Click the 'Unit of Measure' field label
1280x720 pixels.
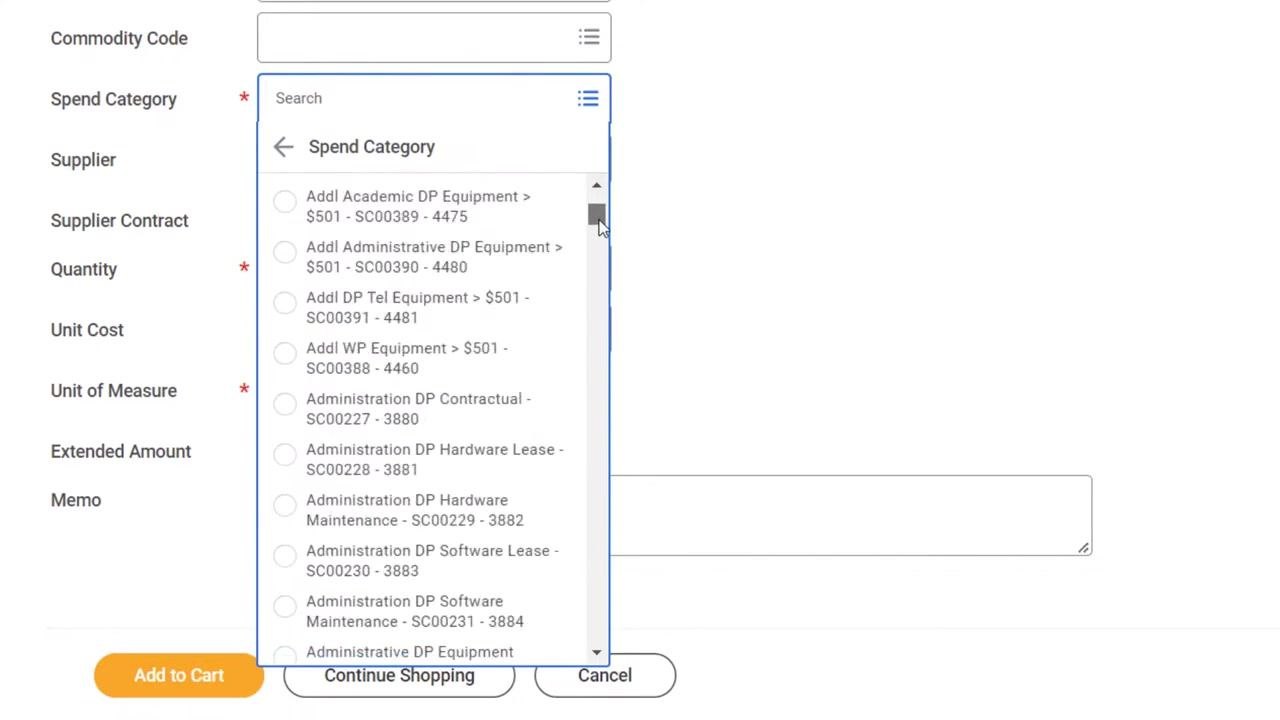click(114, 391)
